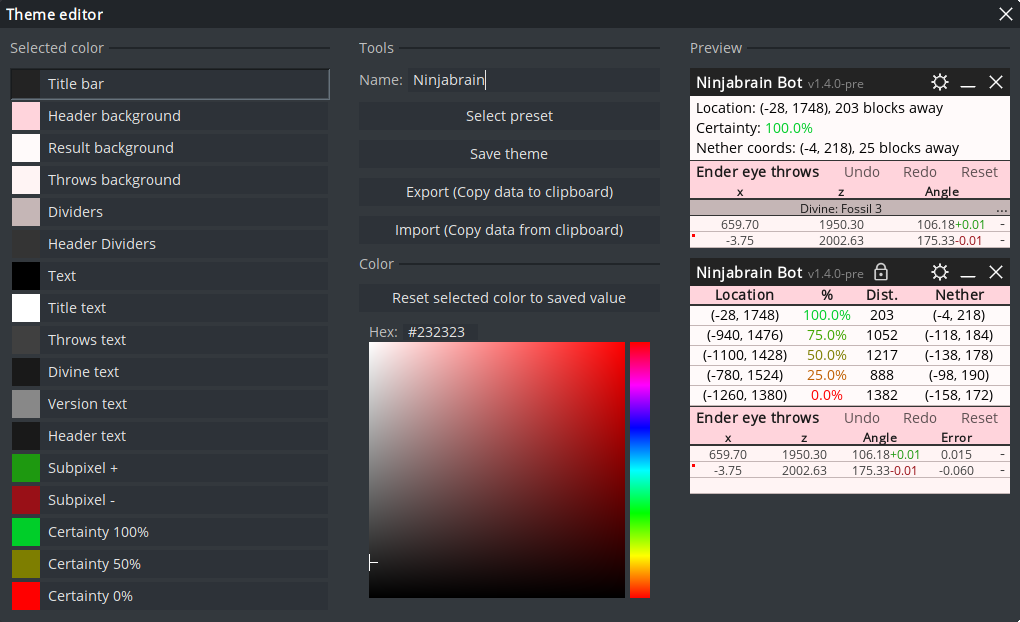This screenshot has height=622, width=1020.
Task: Click the Nether coords line in top preview
Action: [x=827, y=148]
